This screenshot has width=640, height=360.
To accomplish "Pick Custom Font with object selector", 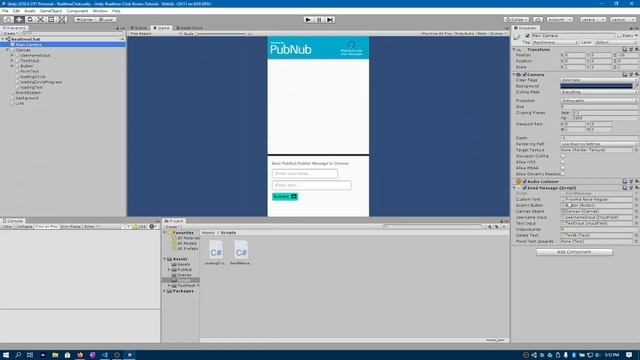I will tap(636, 199).
